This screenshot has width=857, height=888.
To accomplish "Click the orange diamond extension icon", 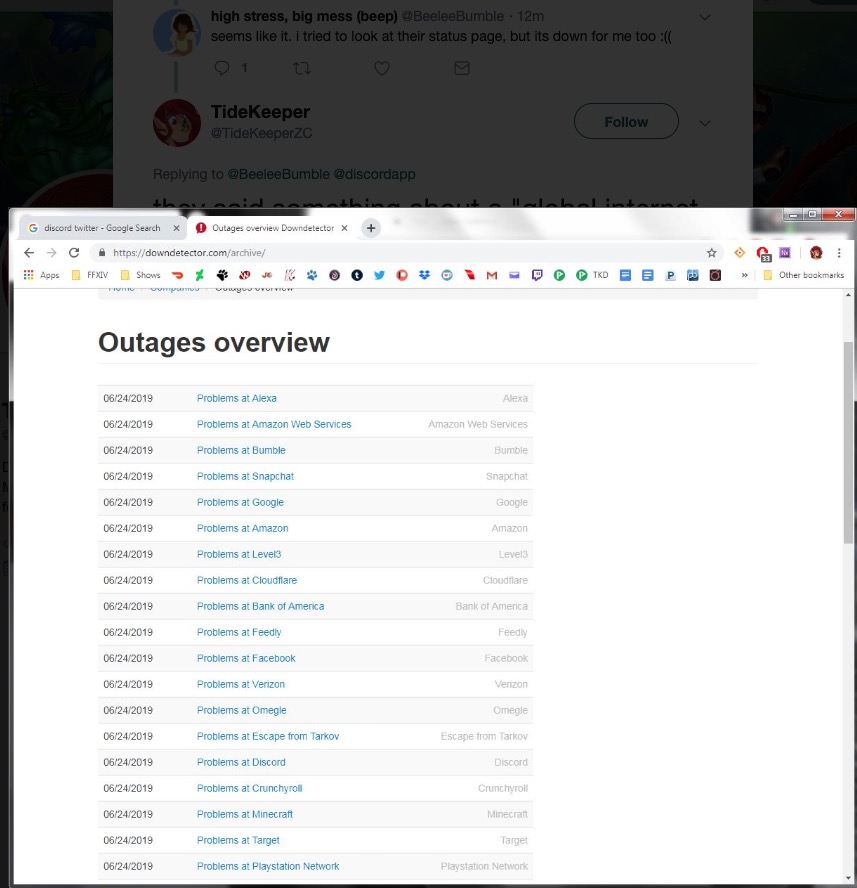I will (739, 253).
